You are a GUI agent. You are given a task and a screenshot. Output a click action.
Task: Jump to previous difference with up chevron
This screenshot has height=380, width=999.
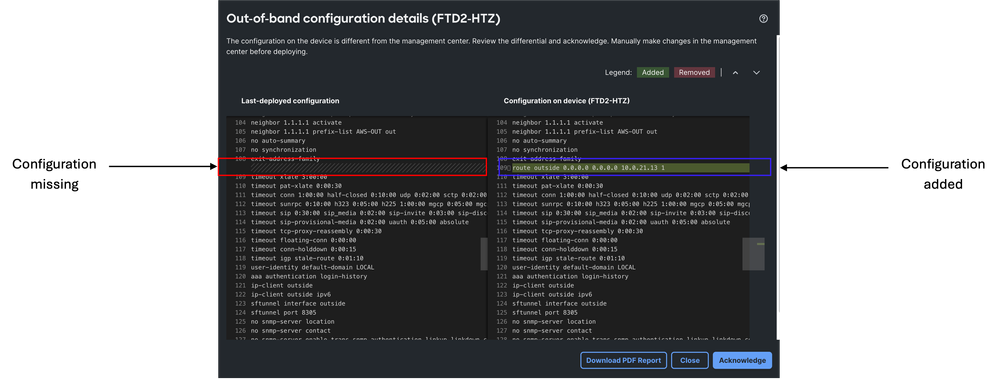pos(735,73)
